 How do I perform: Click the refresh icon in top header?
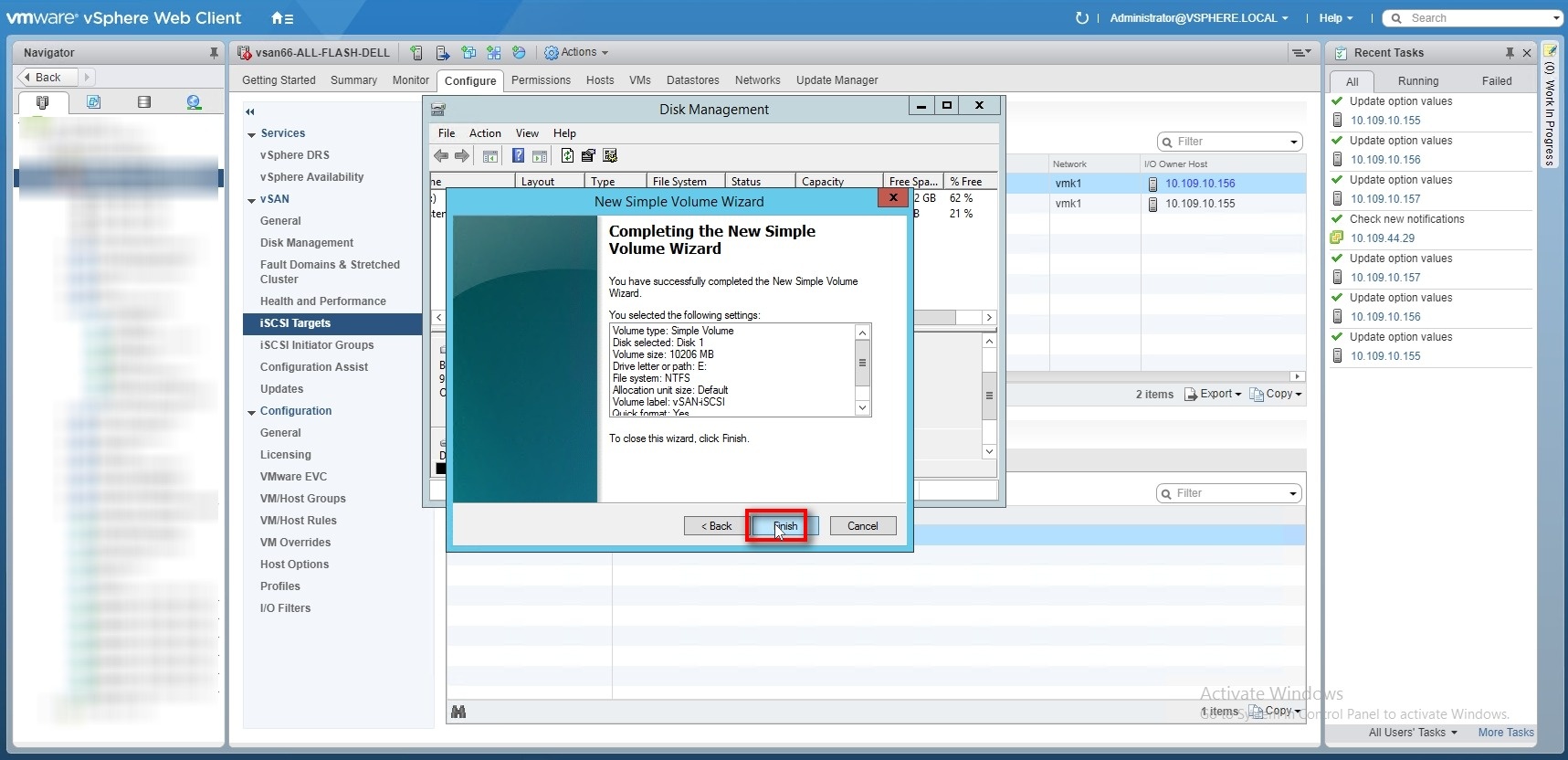click(x=1082, y=18)
